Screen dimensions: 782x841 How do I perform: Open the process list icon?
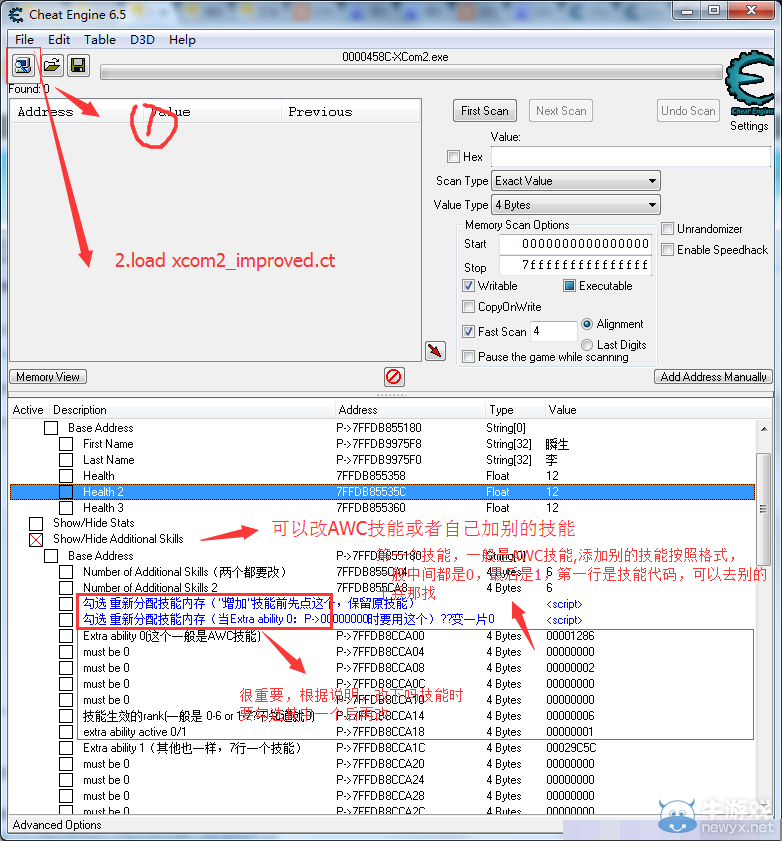[x=23, y=65]
